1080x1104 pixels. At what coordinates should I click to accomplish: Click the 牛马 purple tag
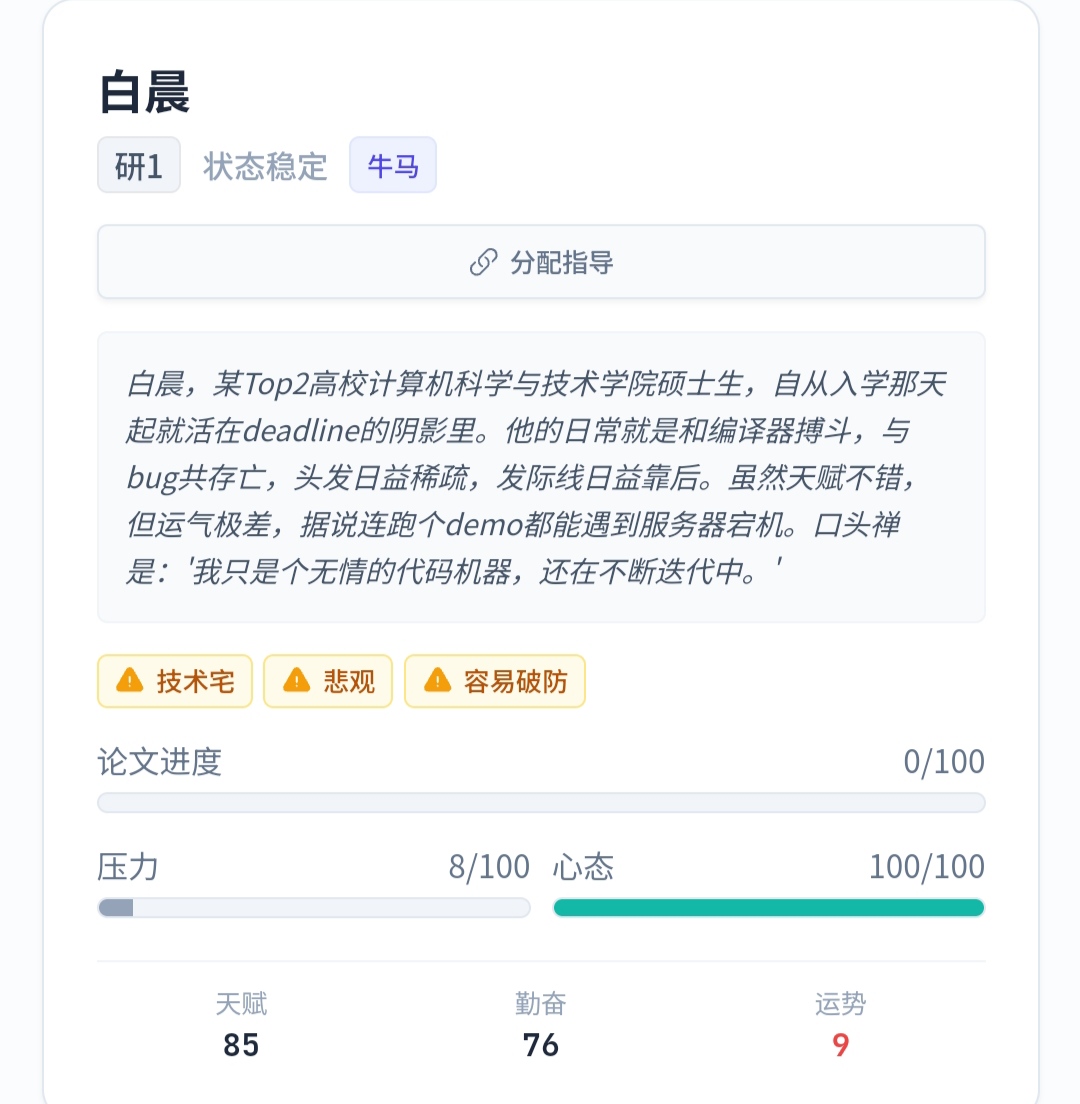393,165
